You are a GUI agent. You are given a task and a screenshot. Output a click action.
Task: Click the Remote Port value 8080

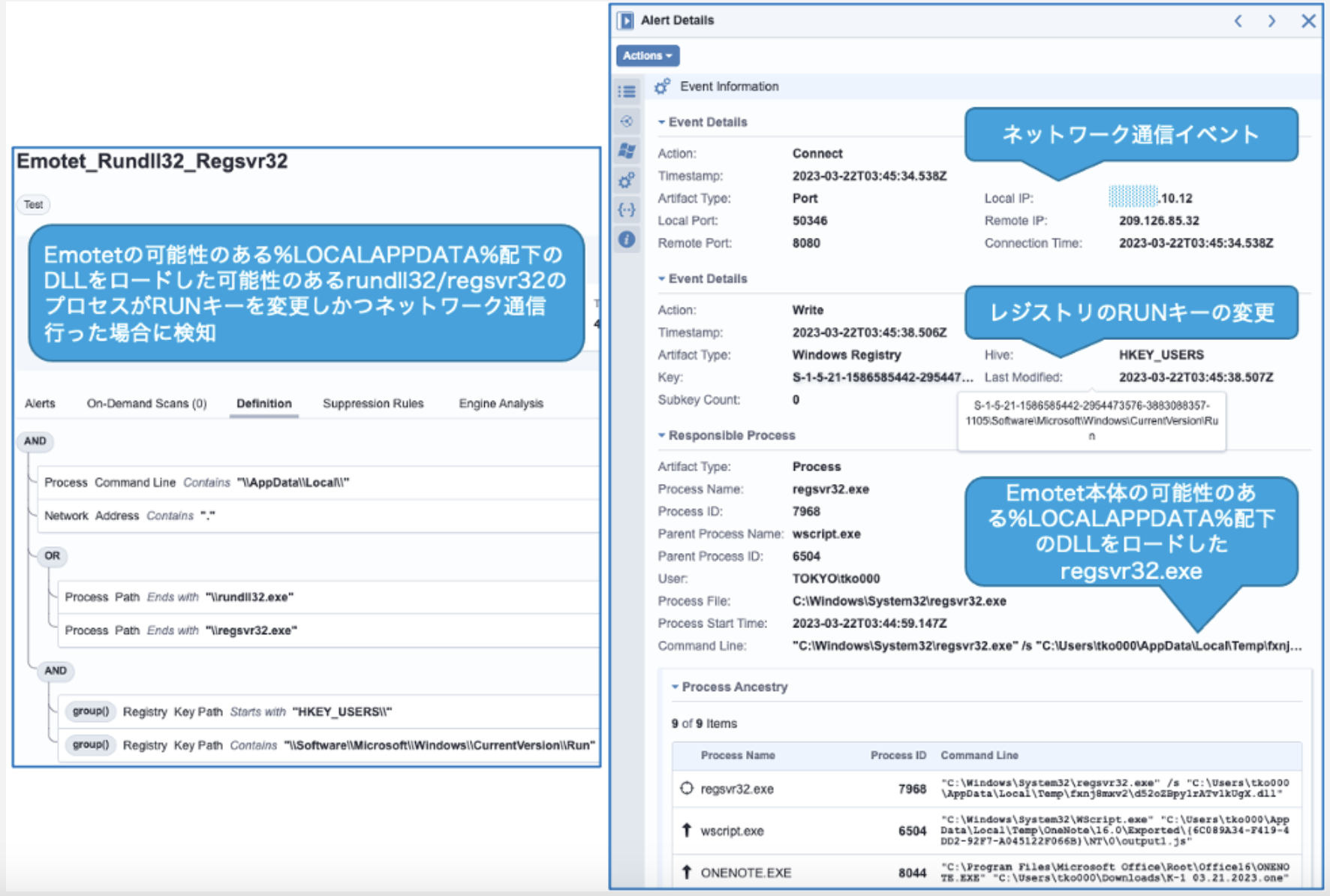pyautogui.click(x=806, y=243)
